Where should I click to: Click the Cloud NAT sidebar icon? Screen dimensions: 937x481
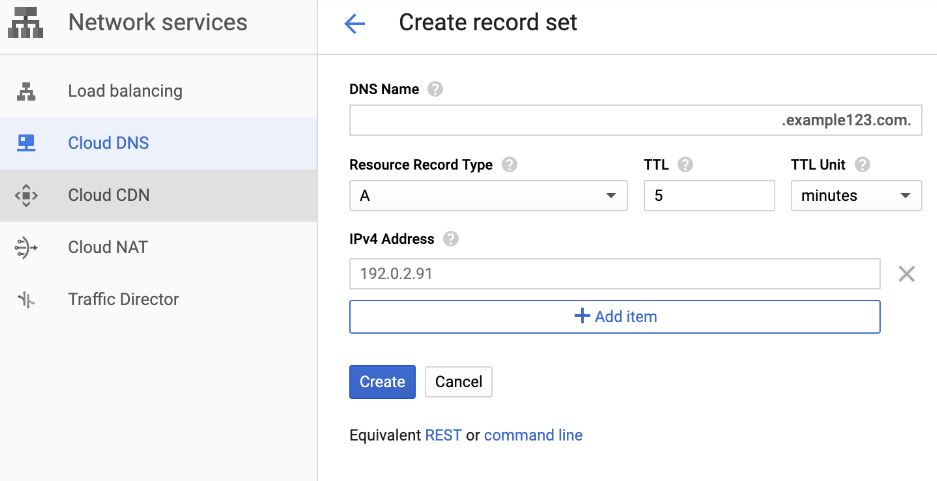point(26,247)
